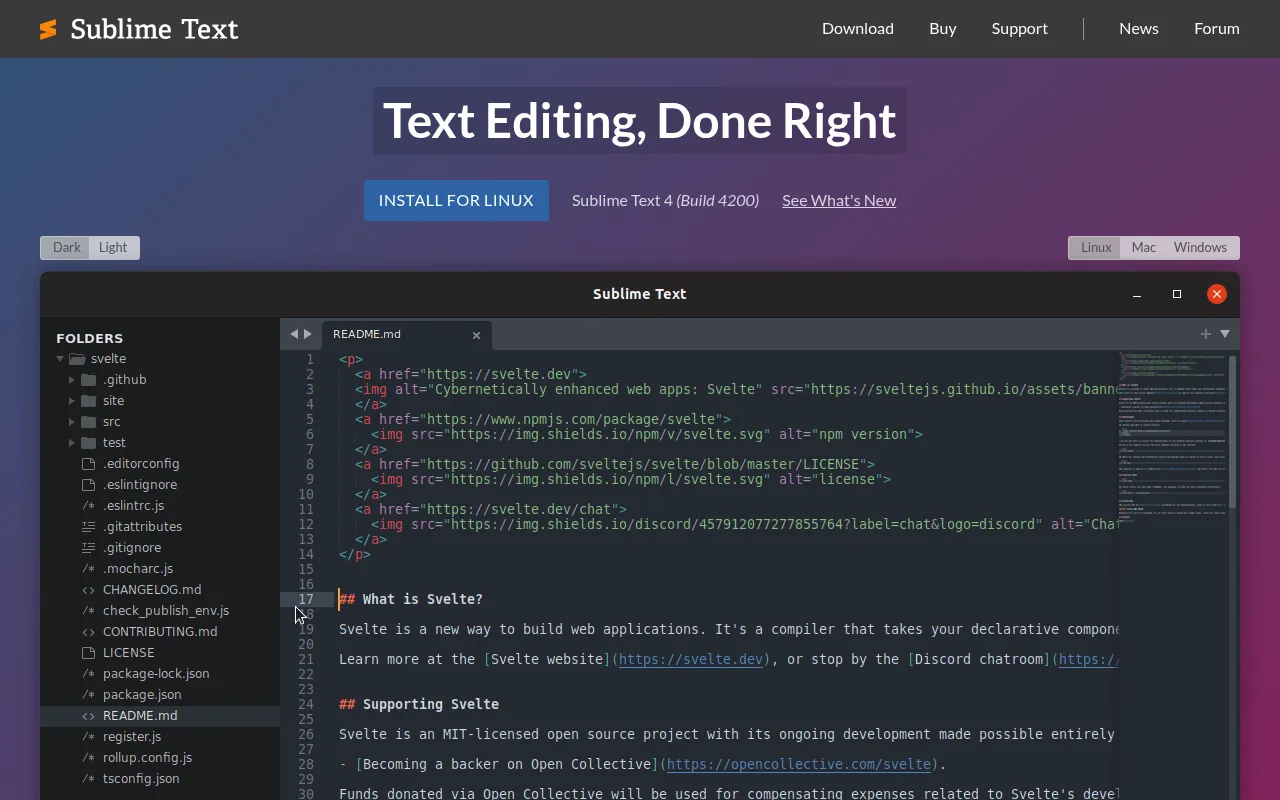Screen dimensions: 1280x800
Task: Add new tab with plus icon
Action: coord(1206,334)
